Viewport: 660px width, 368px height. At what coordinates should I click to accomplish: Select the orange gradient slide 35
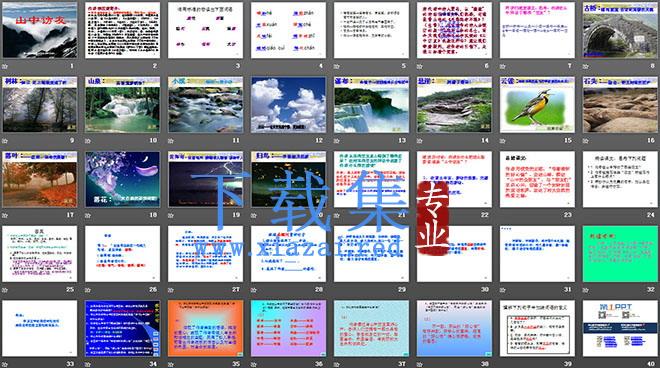pyautogui.click(x=205, y=328)
